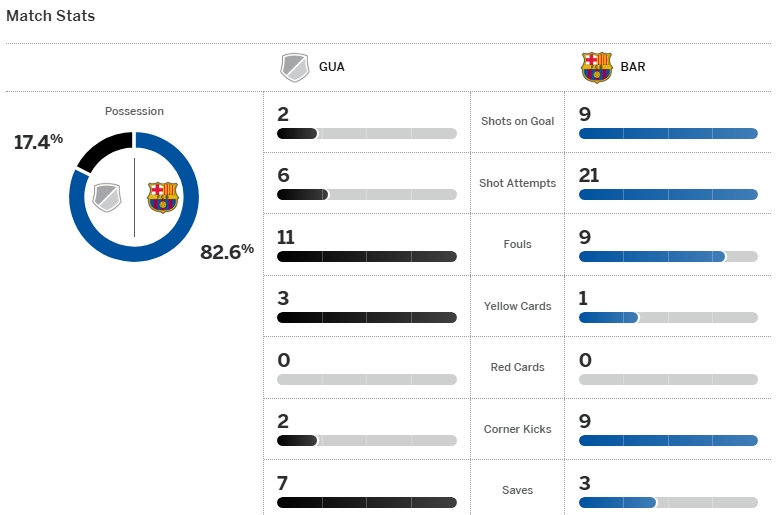777x515 pixels.
Task: Click GUA's Saves progress bar
Action: pos(367,502)
